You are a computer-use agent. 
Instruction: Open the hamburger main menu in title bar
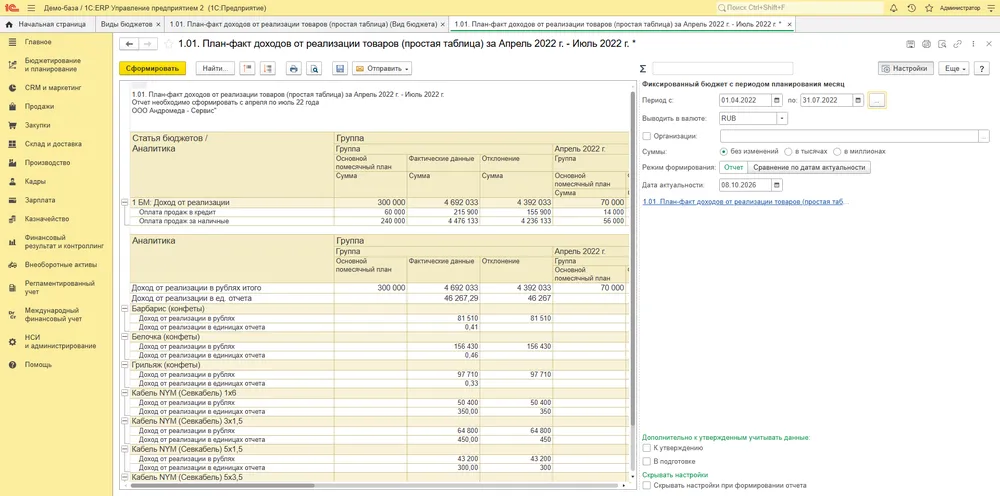click(31, 8)
